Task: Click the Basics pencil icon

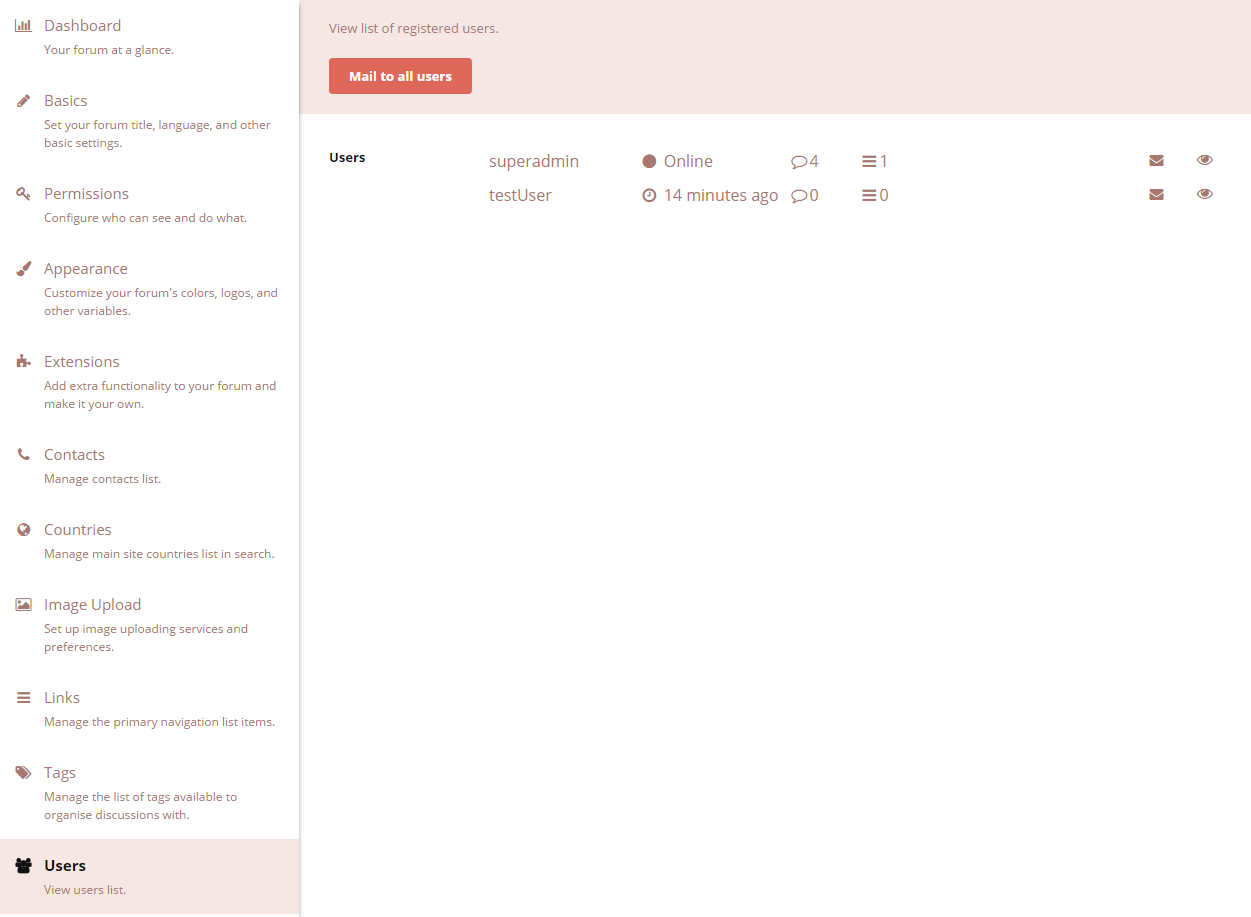Action: (23, 101)
